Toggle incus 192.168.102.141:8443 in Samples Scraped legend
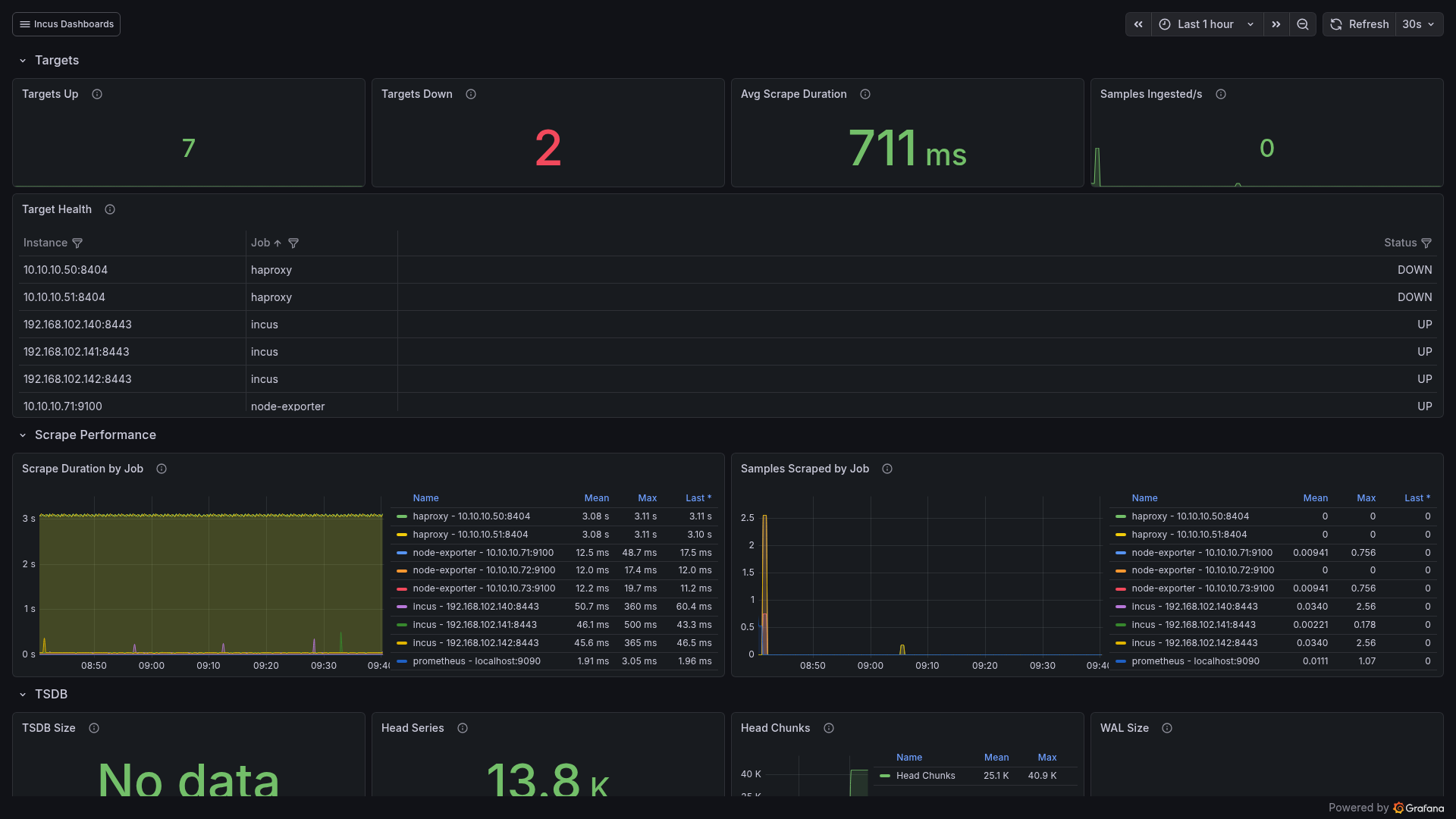Viewport: 1456px width, 819px height. (1194, 625)
